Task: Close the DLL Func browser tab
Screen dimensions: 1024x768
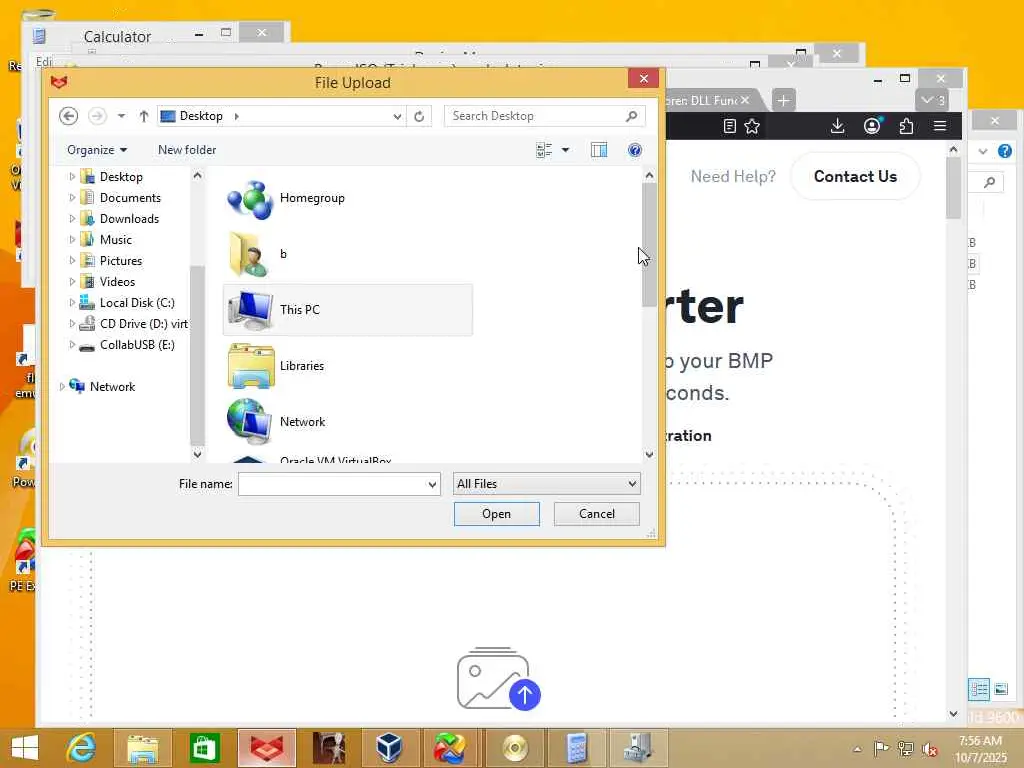Action: pos(745,100)
